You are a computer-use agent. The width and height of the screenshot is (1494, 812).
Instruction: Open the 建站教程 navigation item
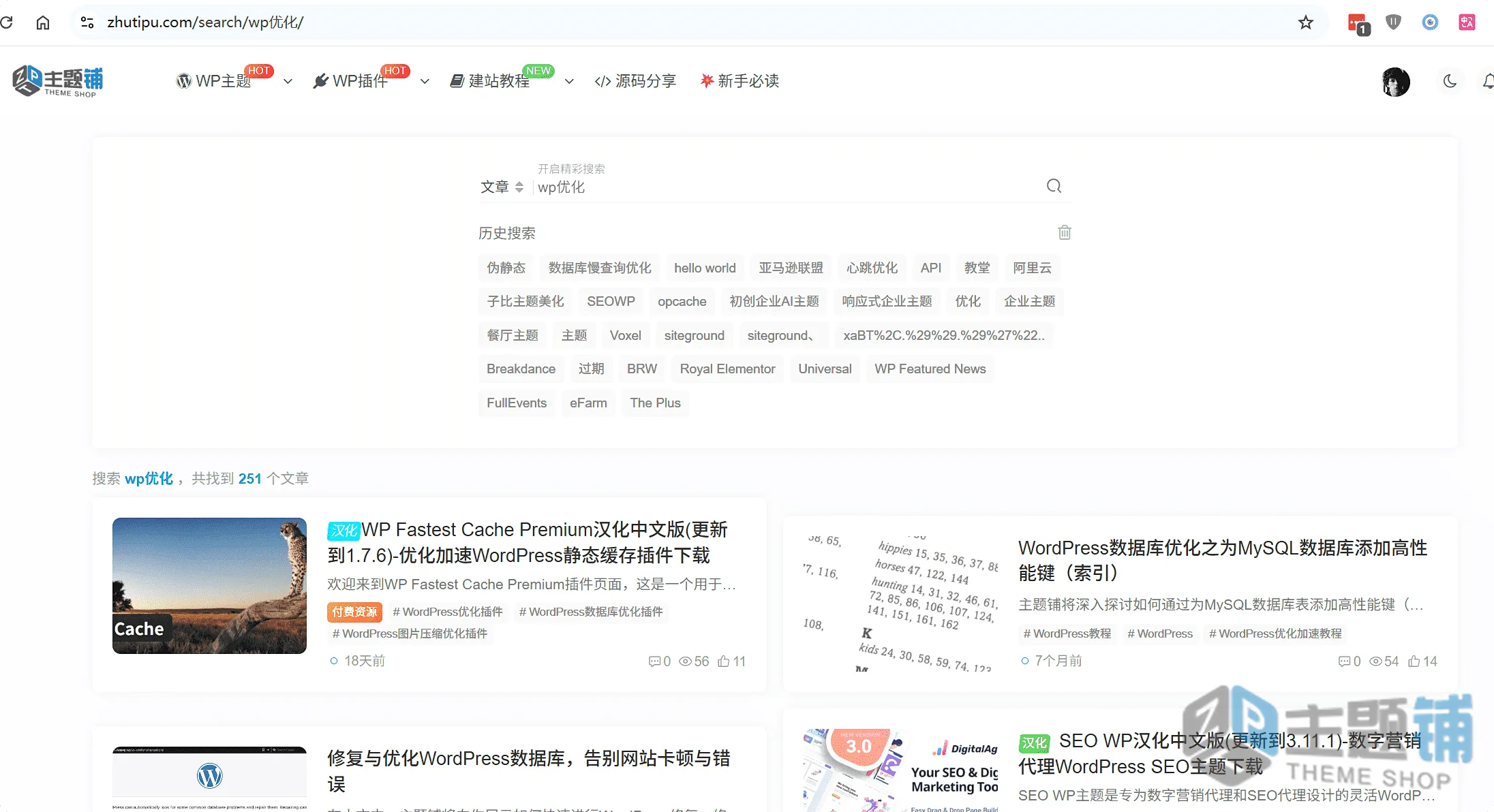pos(489,81)
